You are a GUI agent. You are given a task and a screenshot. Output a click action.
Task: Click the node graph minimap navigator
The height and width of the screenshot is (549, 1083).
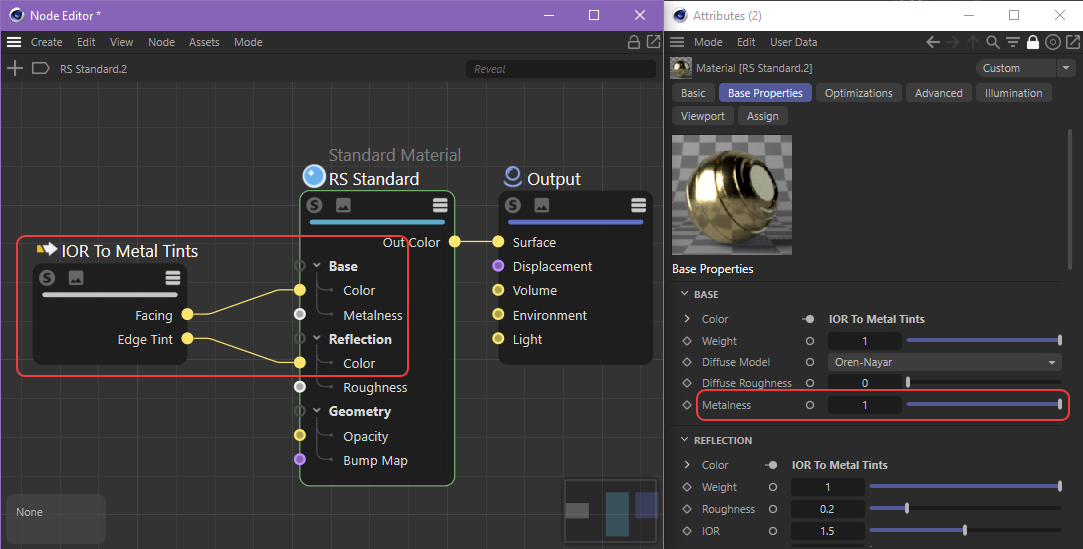coord(611,510)
